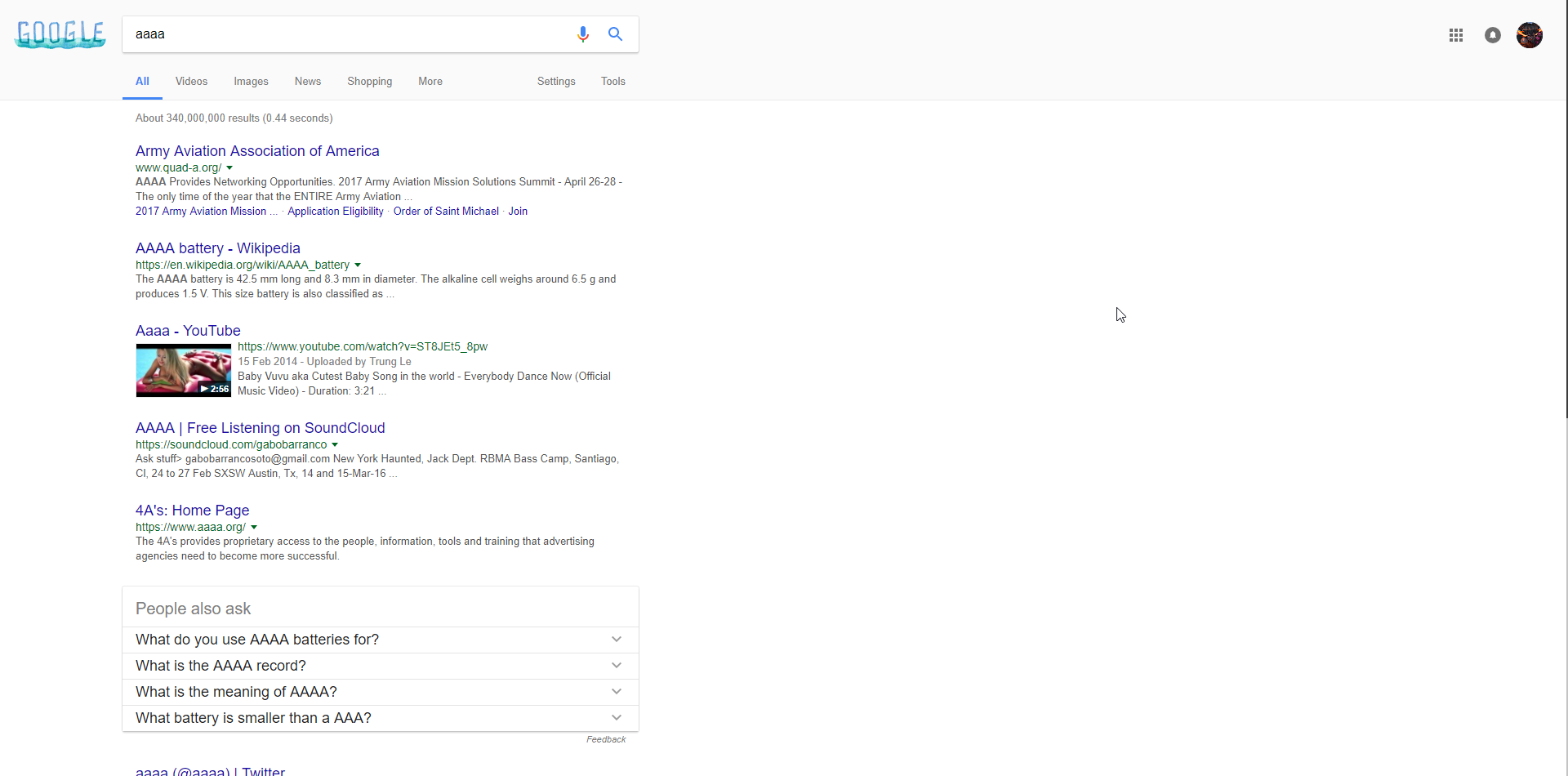This screenshot has height=776, width=1568.
Task: Open the notifications bell
Action: 1493,35
